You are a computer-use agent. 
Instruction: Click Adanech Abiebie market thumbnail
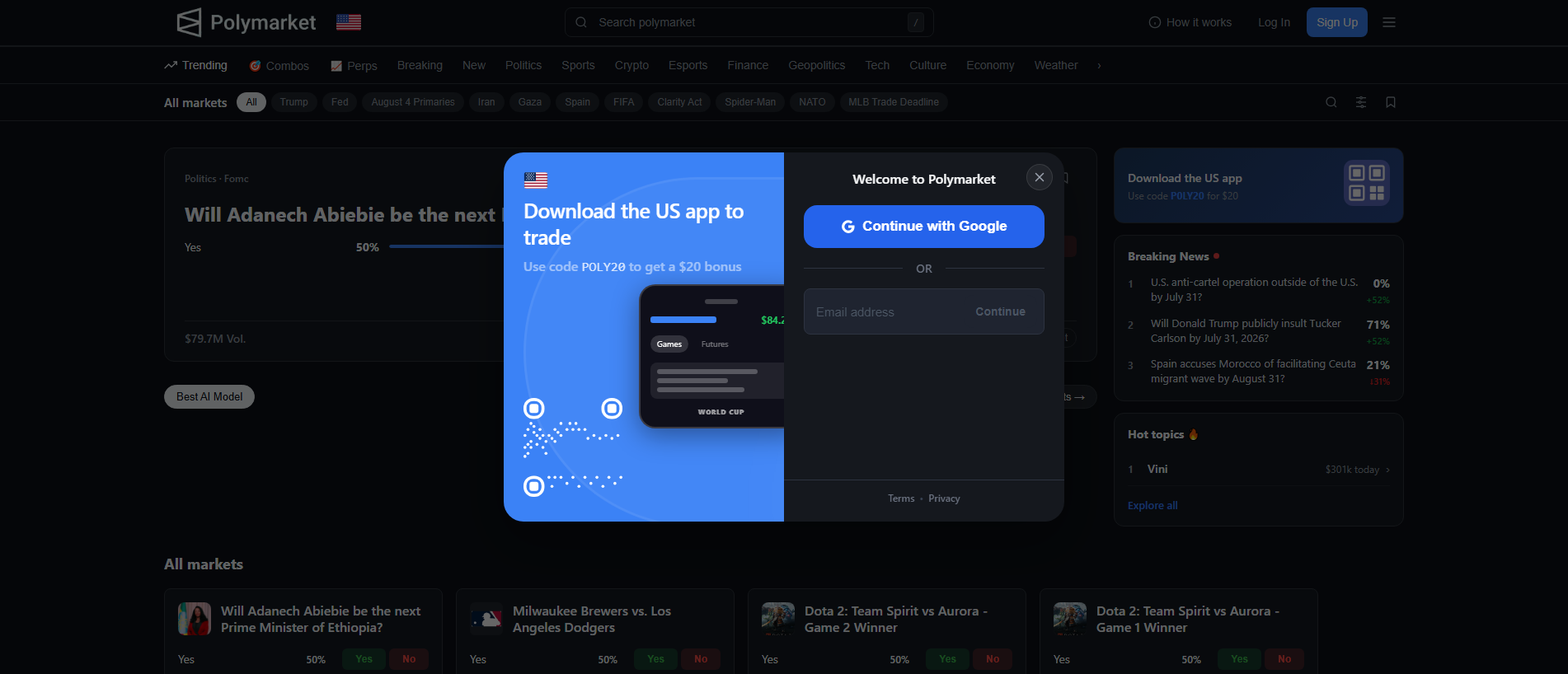pyautogui.click(x=195, y=619)
